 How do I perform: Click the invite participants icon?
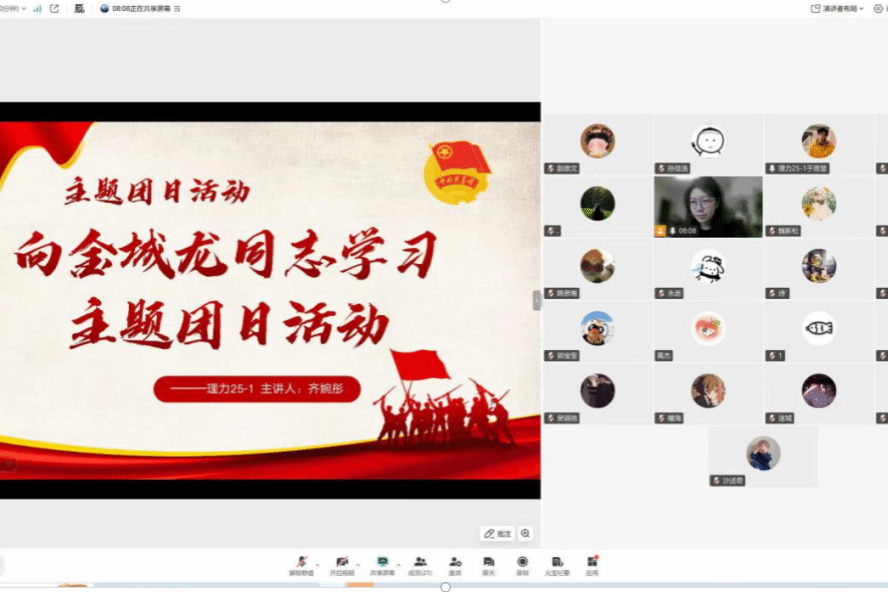(455, 563)
